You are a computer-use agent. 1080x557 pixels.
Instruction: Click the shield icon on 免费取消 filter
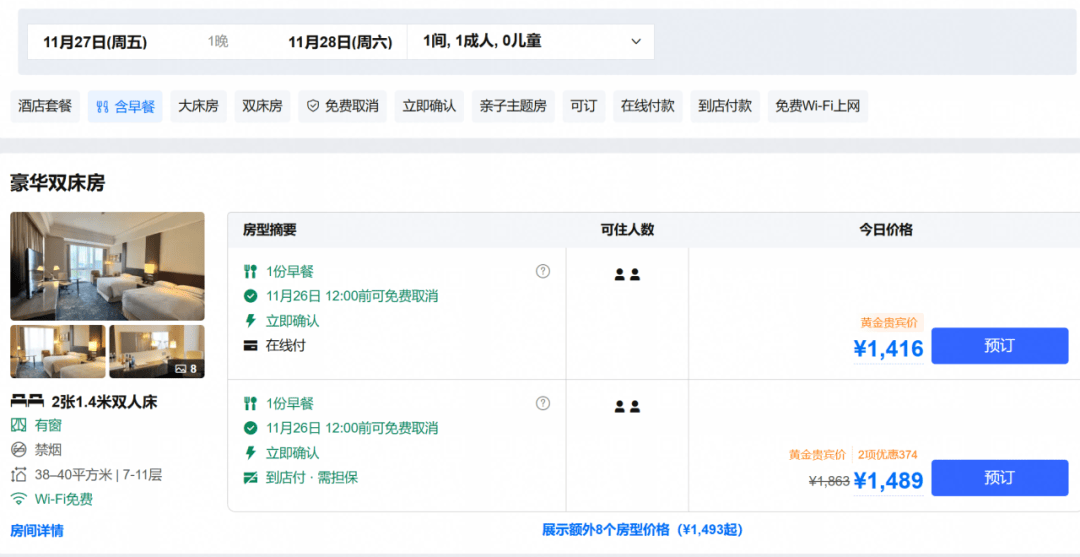(x=313, y=107)
